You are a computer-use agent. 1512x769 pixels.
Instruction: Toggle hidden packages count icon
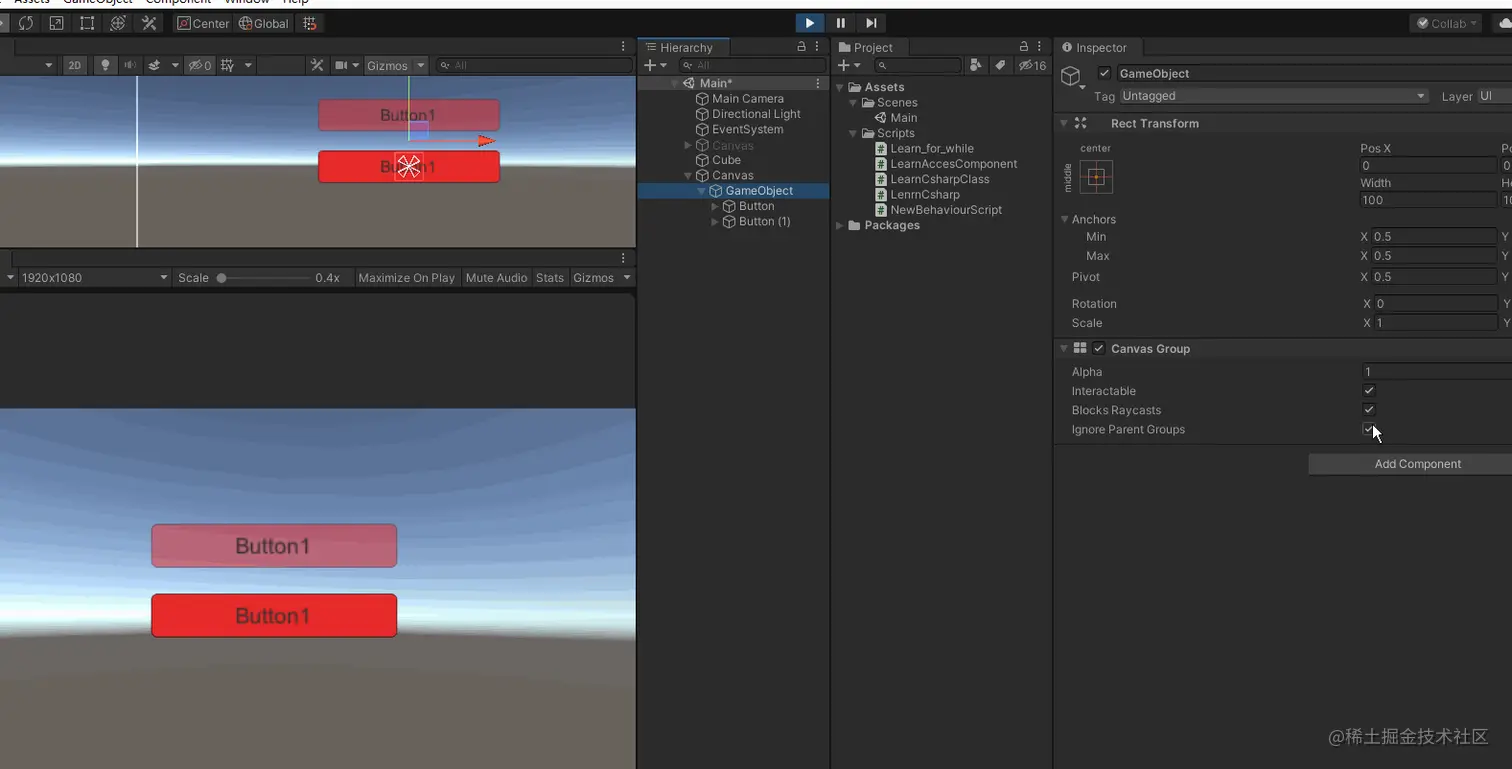[x=1032, y=65]
